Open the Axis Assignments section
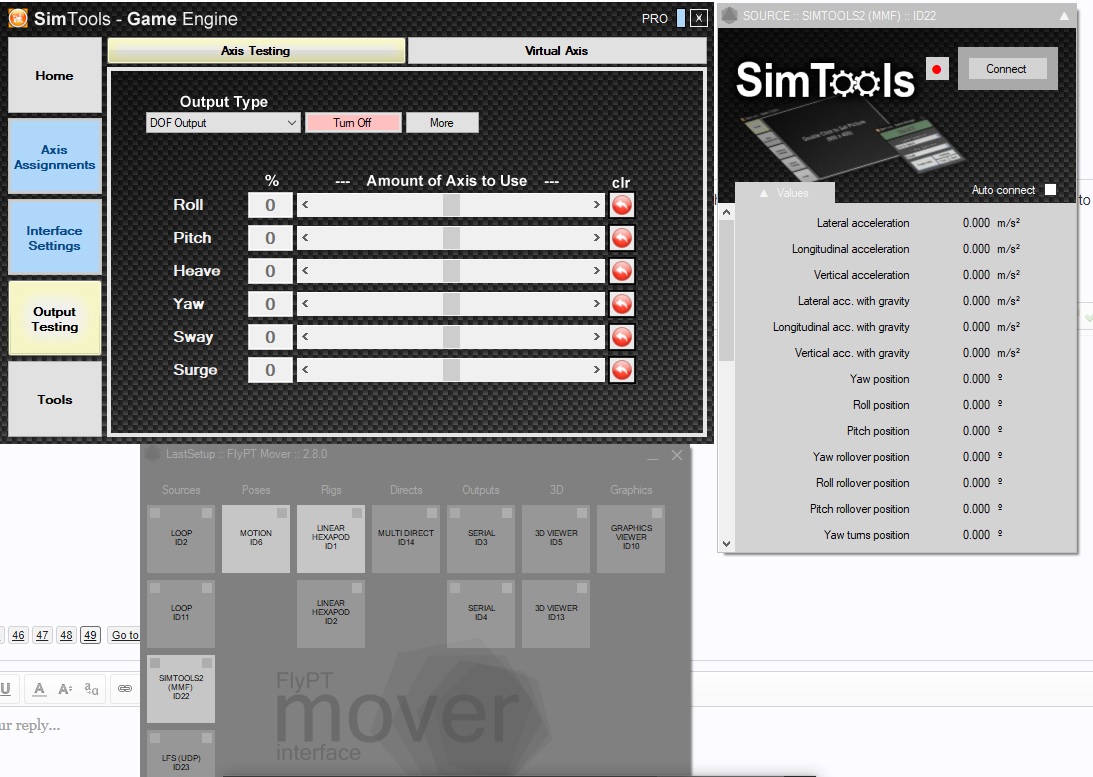The height and width of the screenshot is (777, 1093). [54, 157]
